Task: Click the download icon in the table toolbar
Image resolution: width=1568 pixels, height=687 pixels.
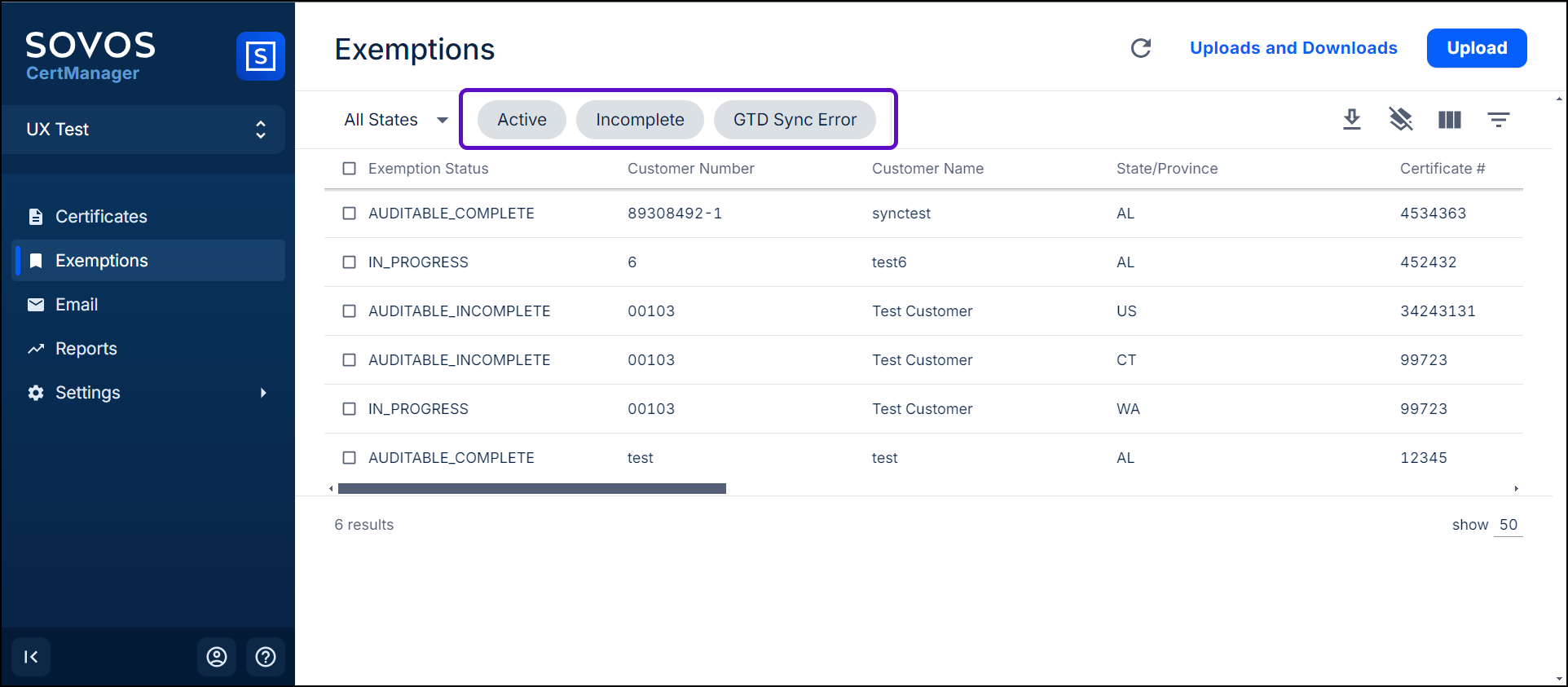Action: pyautogui.click(x=1352, y=120)
